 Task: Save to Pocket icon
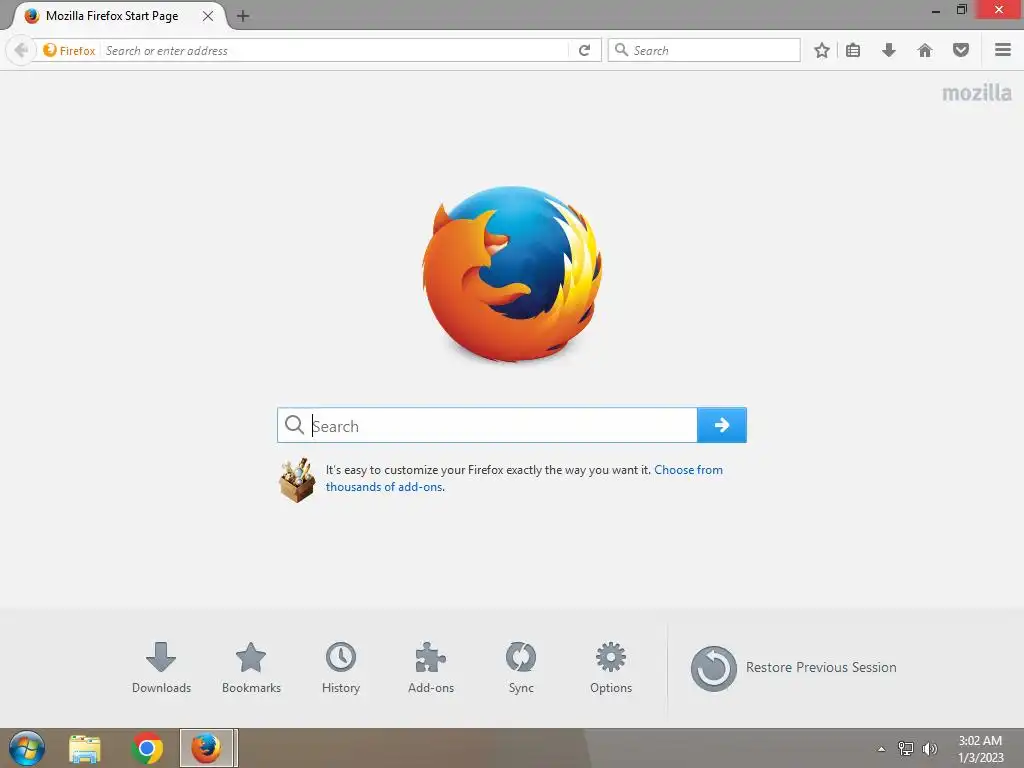(x=961, y=50)
